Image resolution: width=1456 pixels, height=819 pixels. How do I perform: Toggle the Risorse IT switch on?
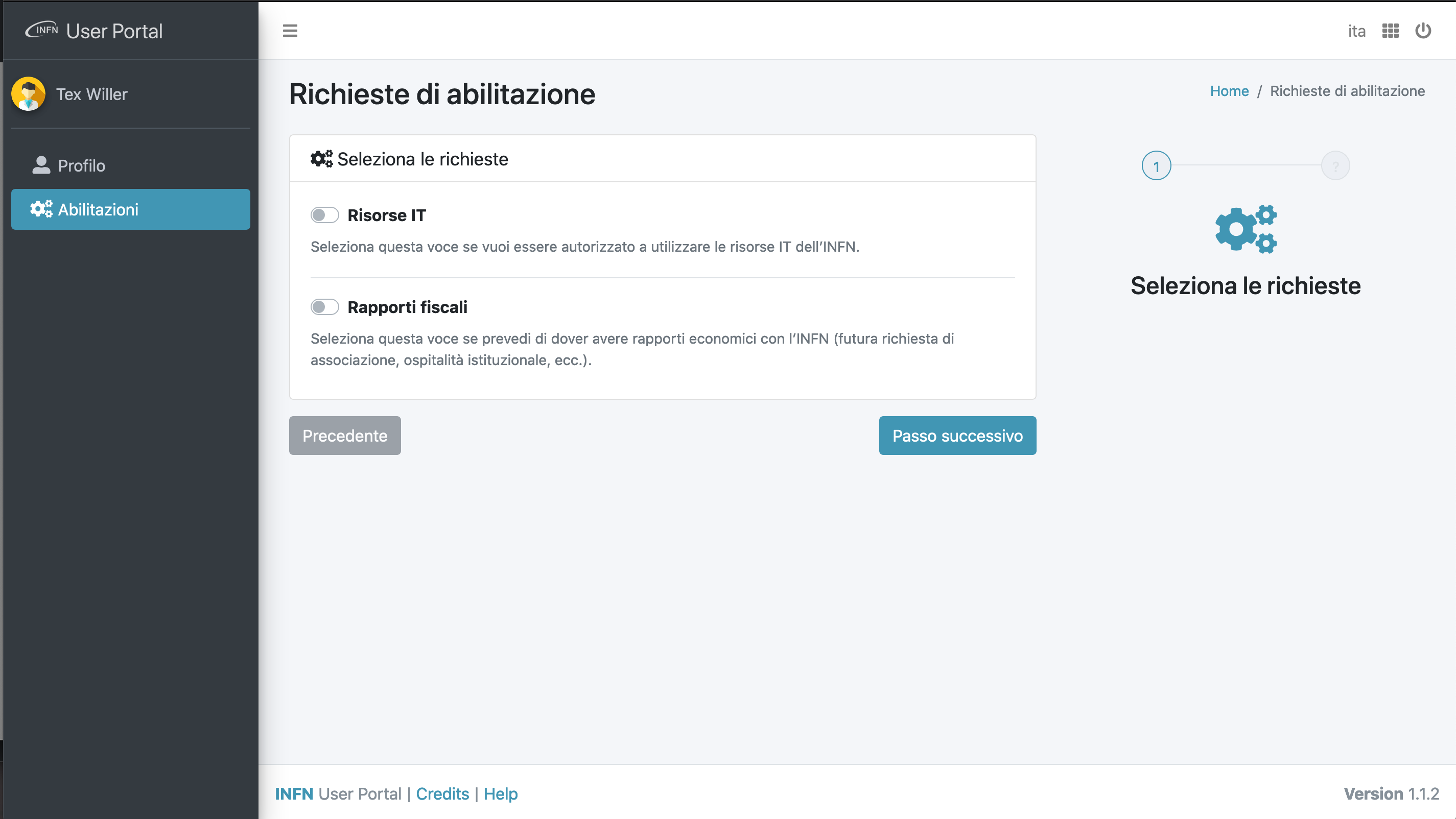pyautogui.click(x=325, y=215)
